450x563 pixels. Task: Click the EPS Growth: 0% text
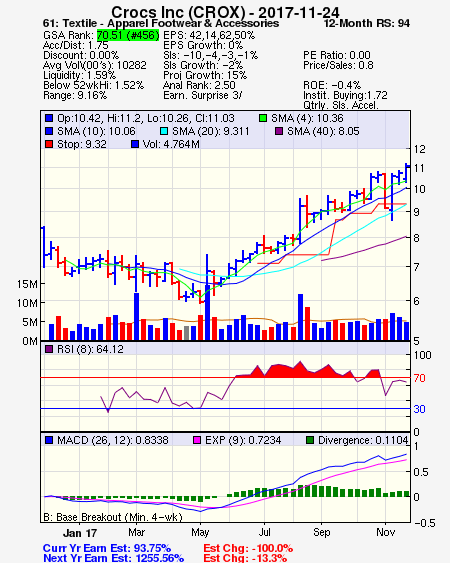(x=203, y=45)
